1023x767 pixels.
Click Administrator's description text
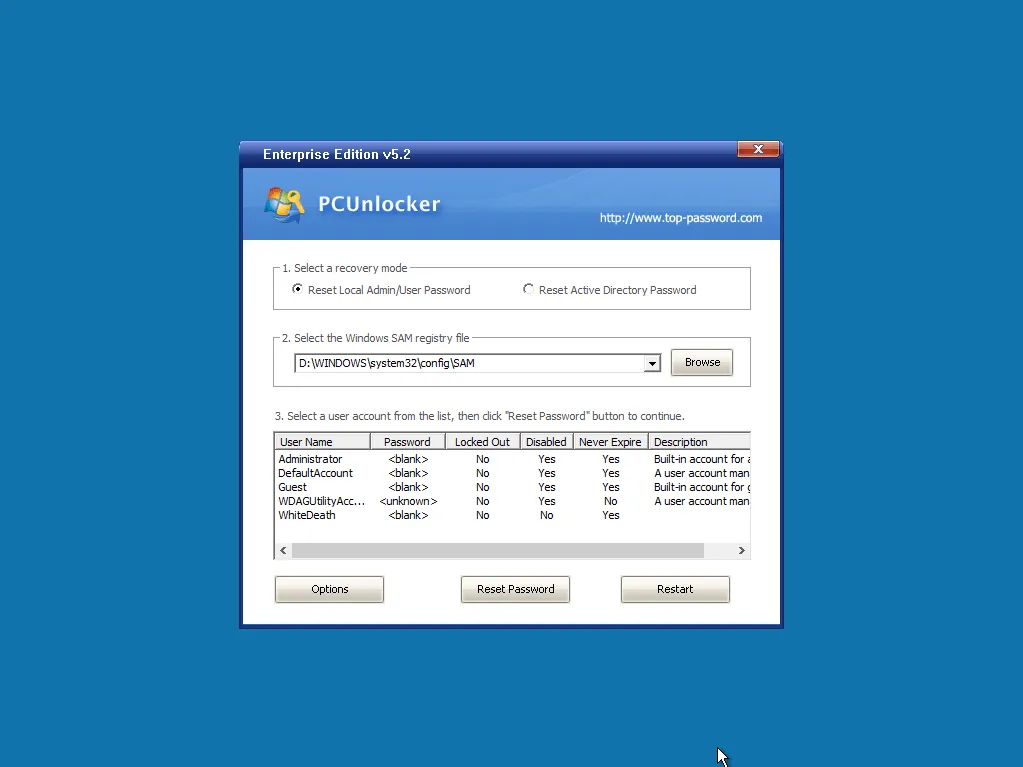click(x=702, y=459)
